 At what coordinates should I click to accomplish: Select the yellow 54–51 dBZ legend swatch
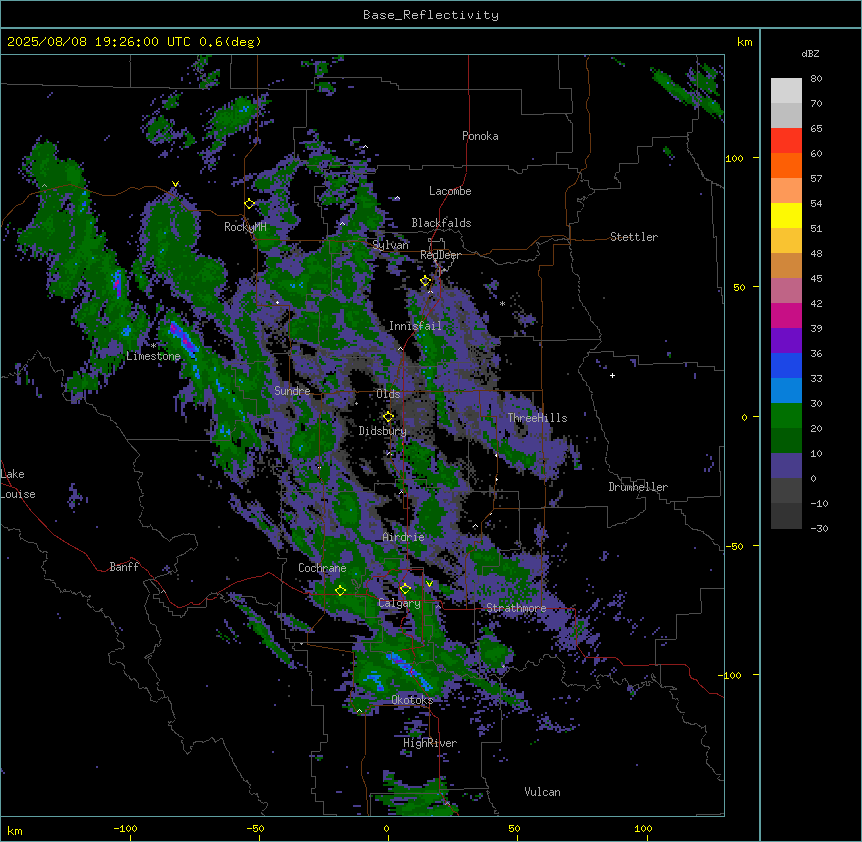[786, 216]
